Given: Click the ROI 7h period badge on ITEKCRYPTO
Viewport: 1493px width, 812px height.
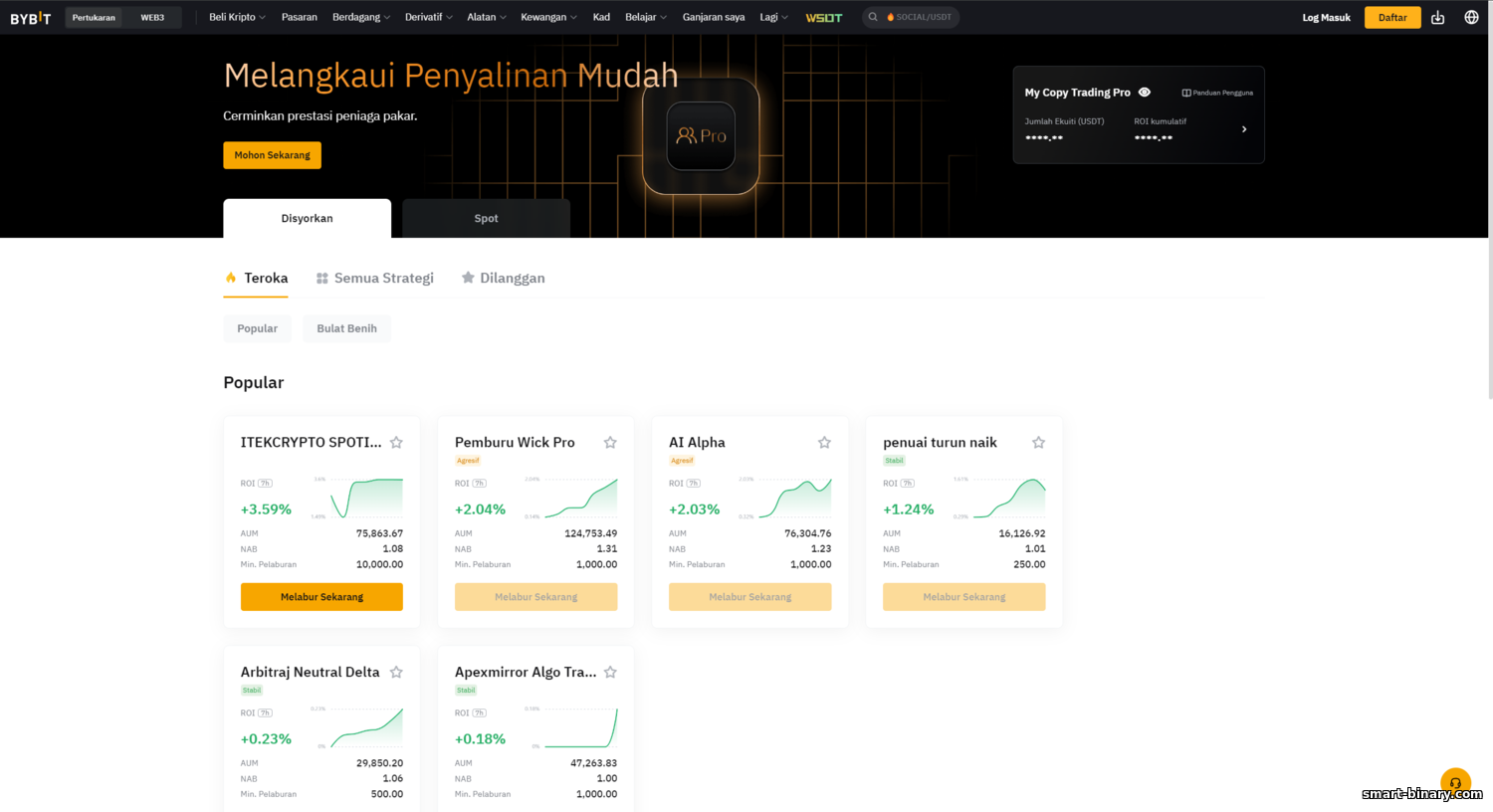Looking at the screenshot, I should (265, 483).
